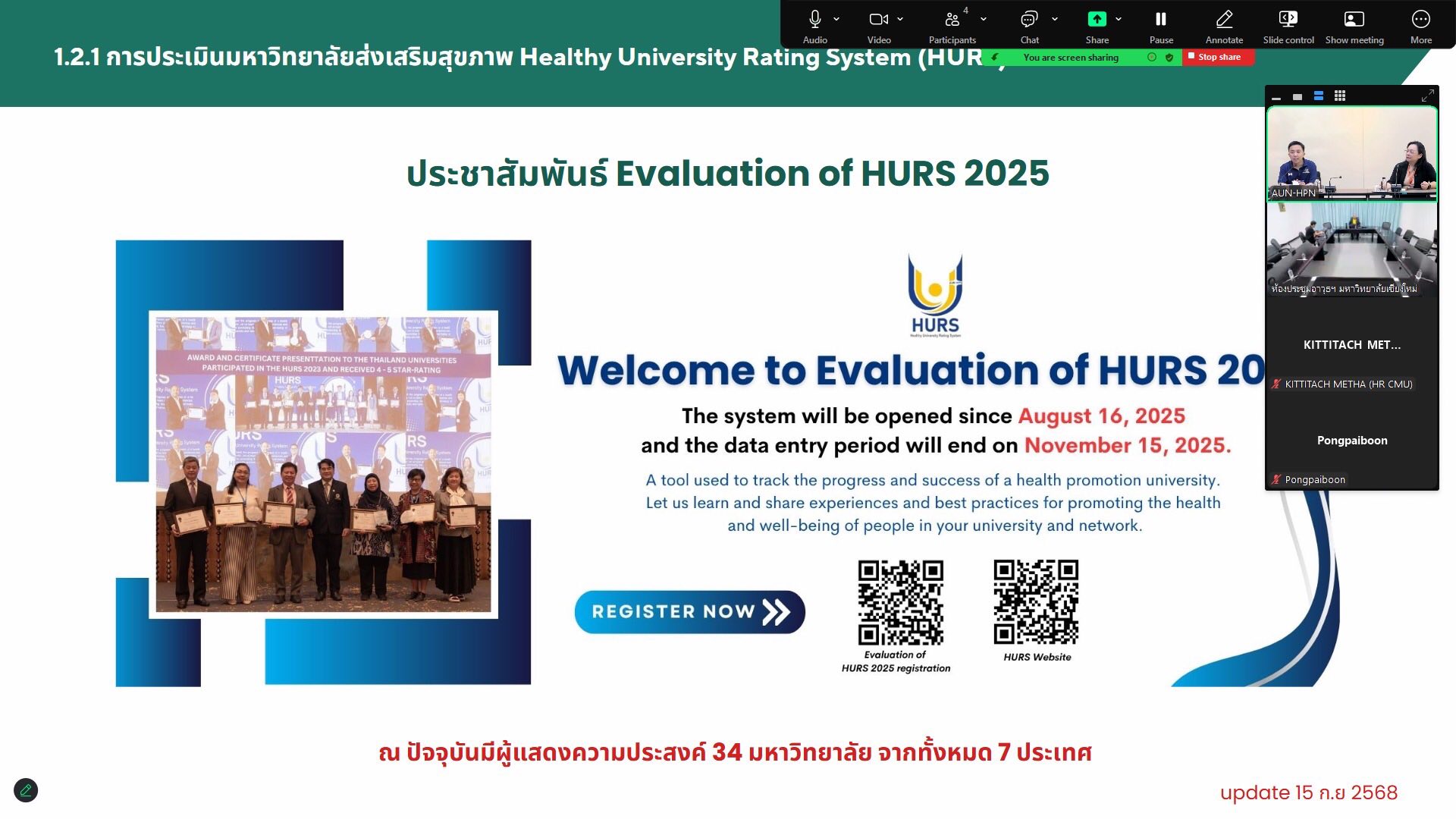Screen dimensions: 1456x819
Task: Expand the Chat options arrow
Action: tap(1055, 19)
